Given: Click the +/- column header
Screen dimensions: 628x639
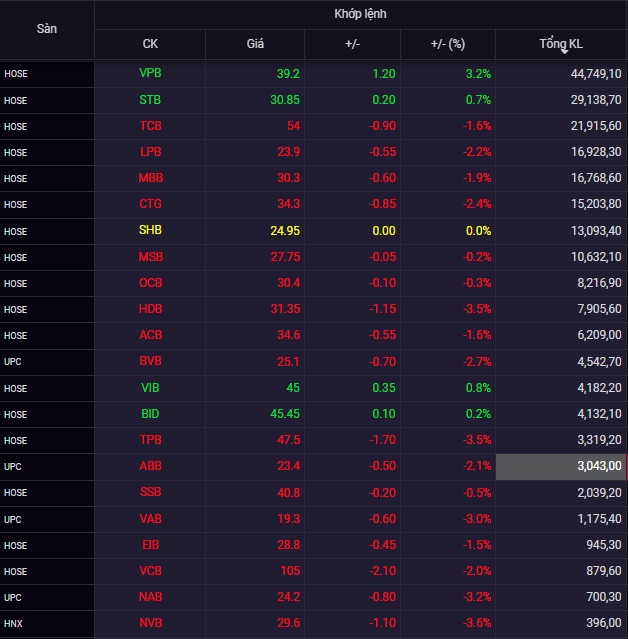Looking at the screenshot, I should (352, 44).
